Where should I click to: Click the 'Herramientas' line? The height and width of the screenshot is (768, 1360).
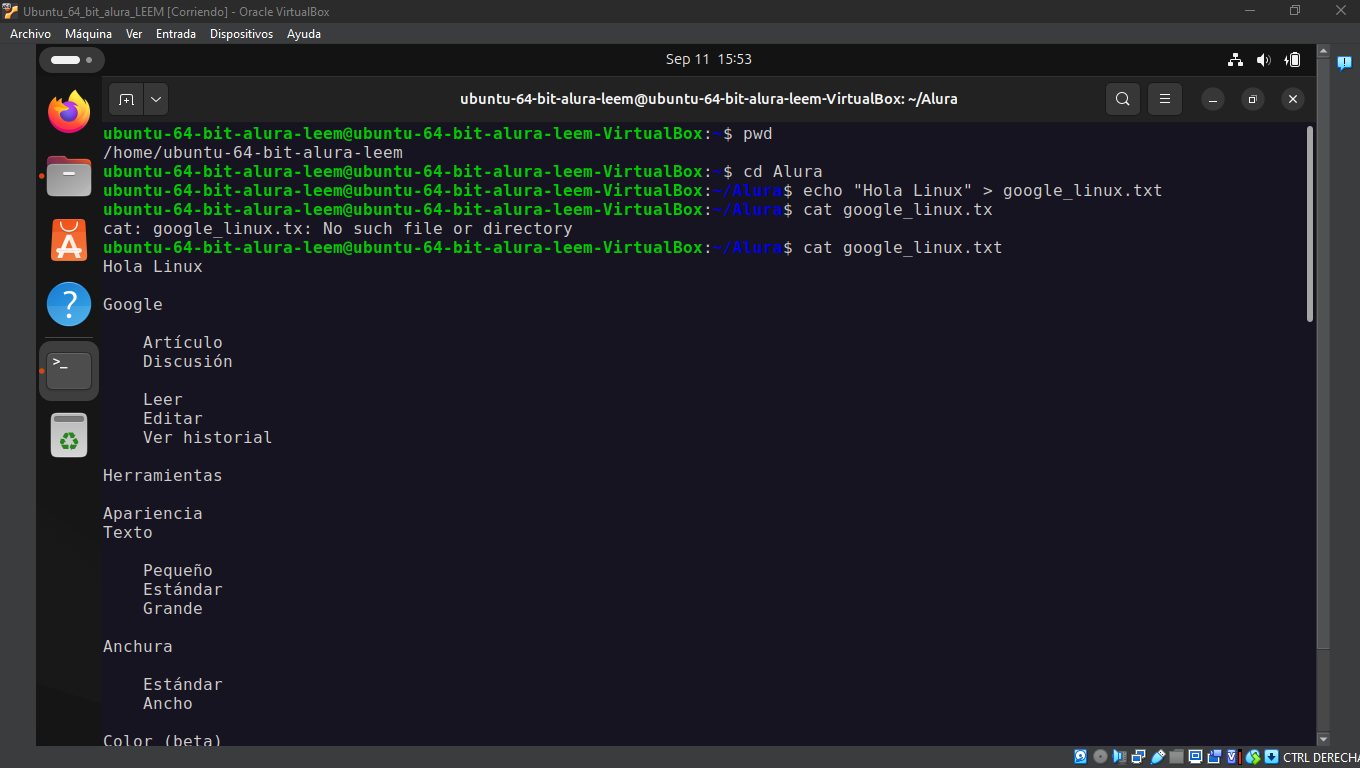point(163,476)
